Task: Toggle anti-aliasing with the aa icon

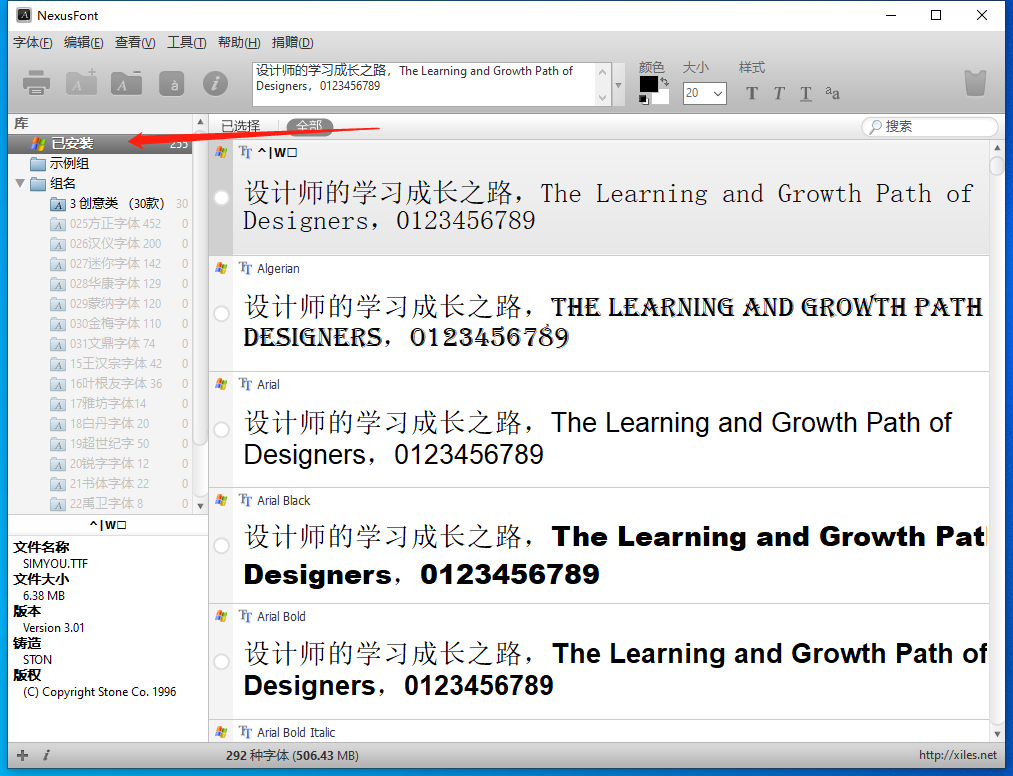Action: click(832, 93)
